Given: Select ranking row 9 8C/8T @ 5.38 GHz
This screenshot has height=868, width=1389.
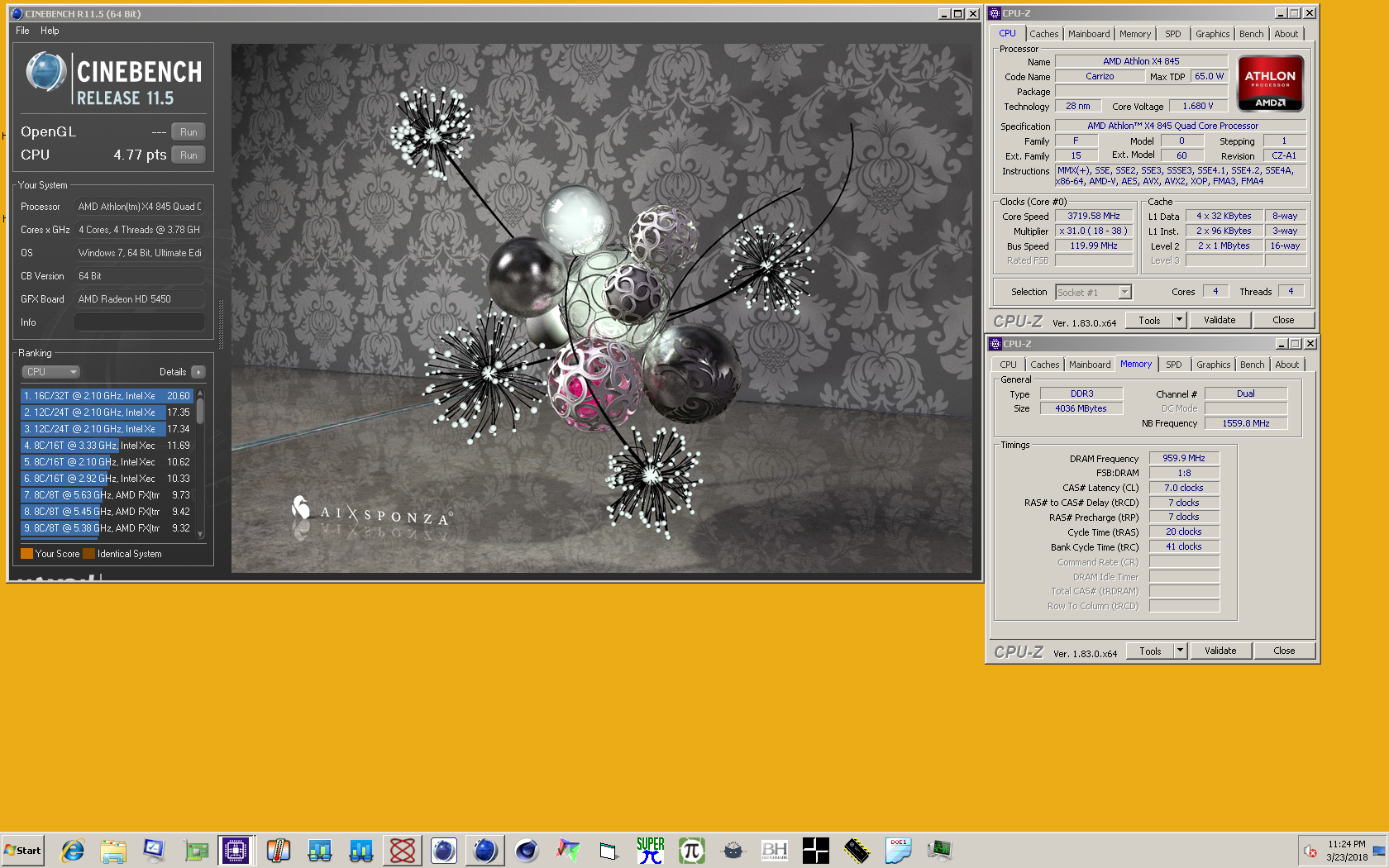Looking at the screenshot, I should 107,528.
